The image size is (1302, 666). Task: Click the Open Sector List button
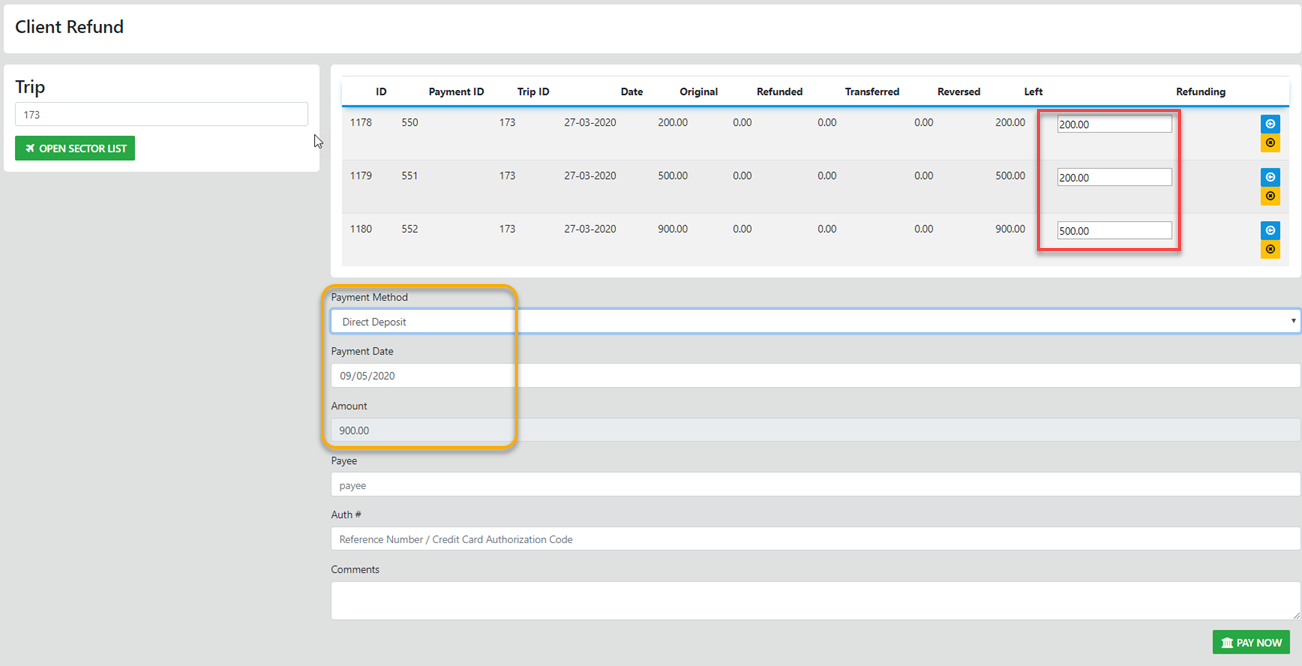click(x=75, y=149)
